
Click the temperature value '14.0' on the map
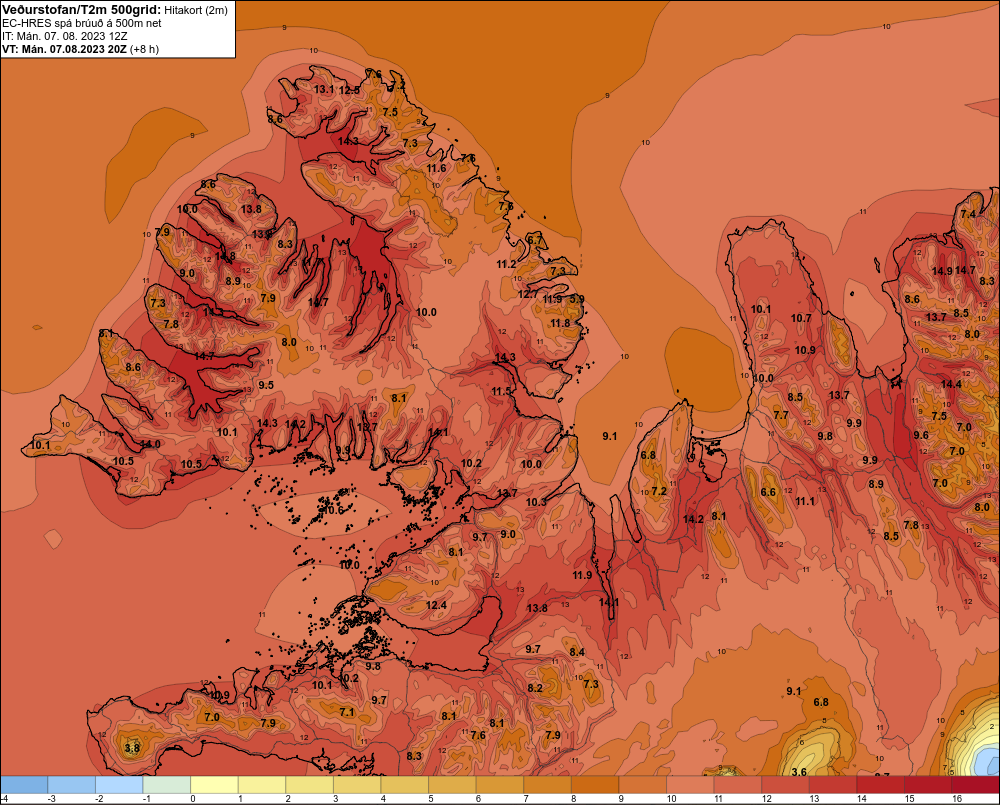pos(150,444)
